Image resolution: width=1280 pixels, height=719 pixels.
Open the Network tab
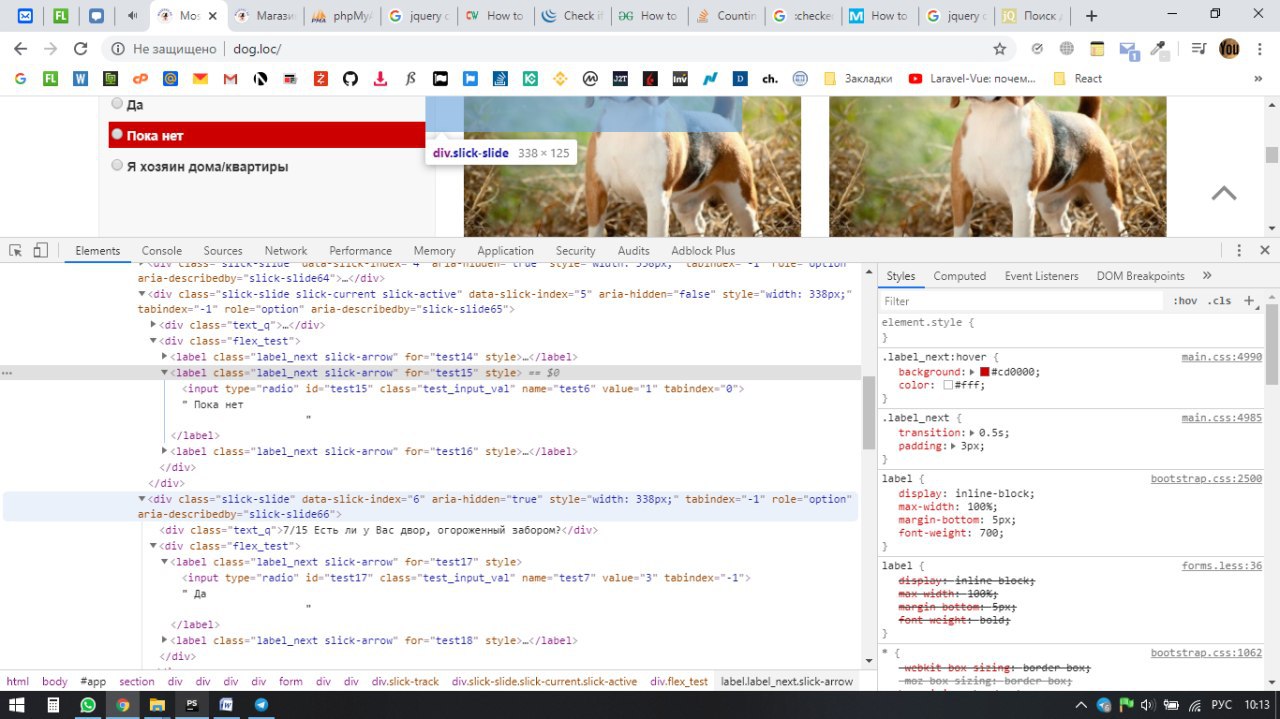tap(286, 251)
